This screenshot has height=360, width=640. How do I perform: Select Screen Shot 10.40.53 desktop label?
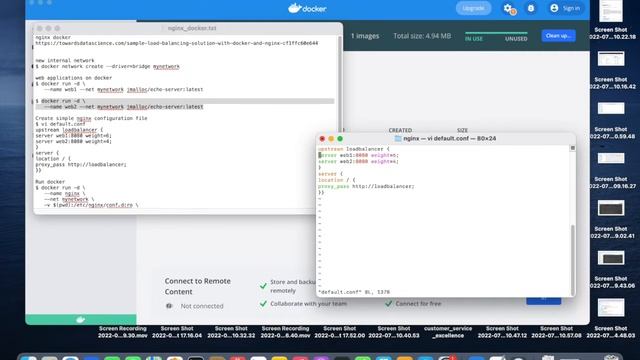click(x=393, y=332)
